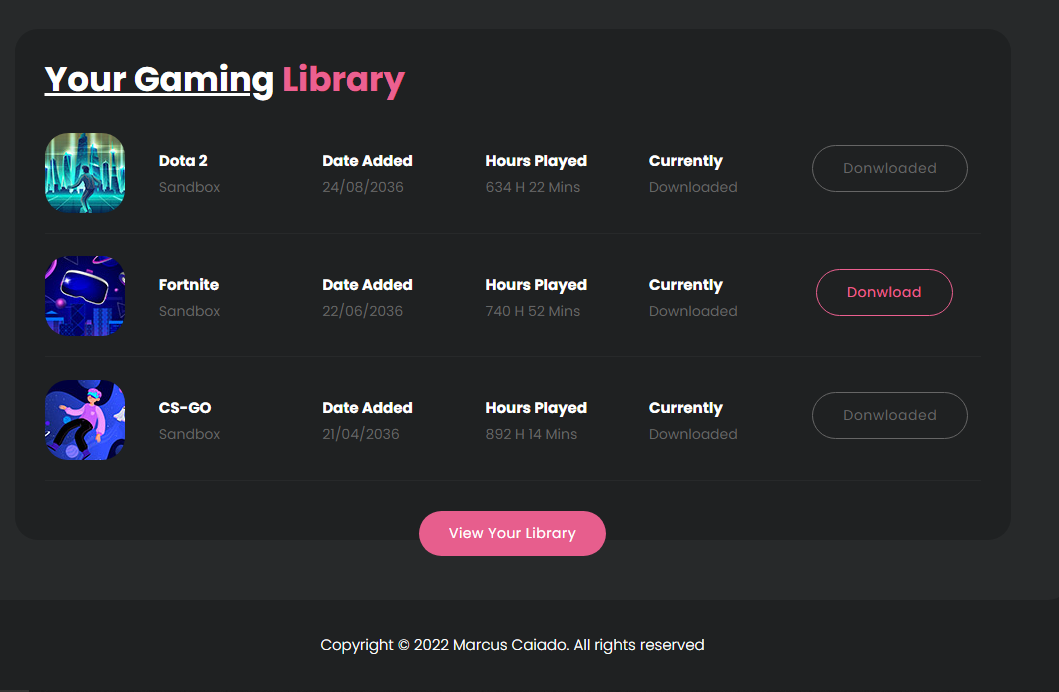Click the Copyright 2022 Marcus Caiado footer
The height and width of the screenshot is (692, 1059).
(x=512, y=645)
